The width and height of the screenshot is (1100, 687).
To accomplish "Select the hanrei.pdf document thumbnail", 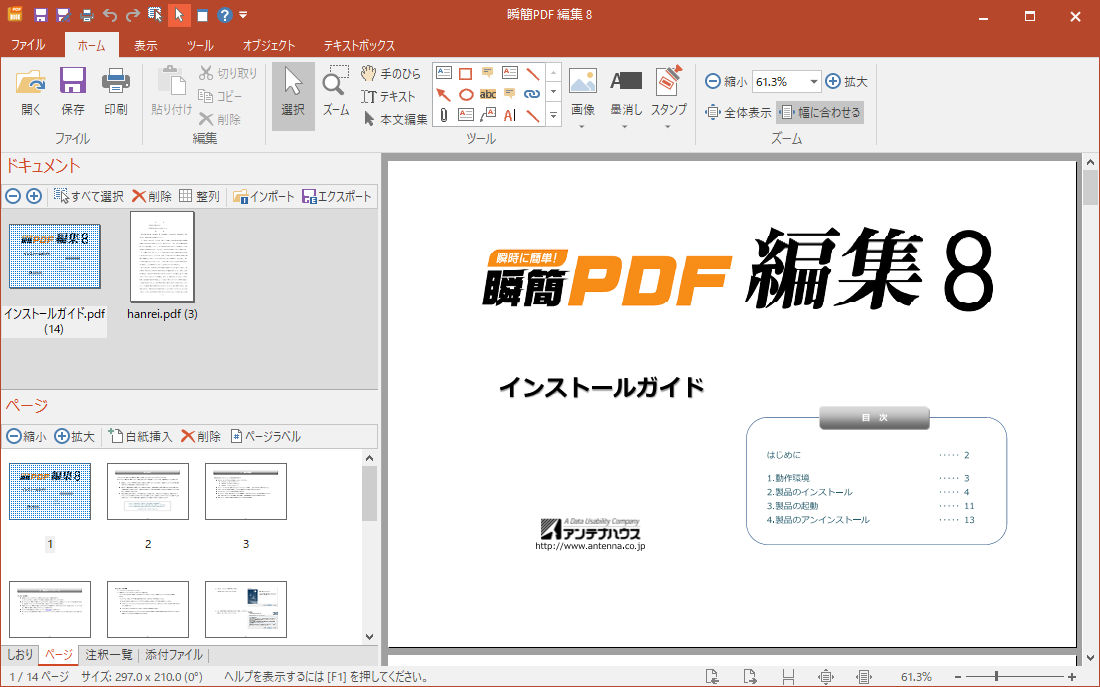I will [x=162, y=257].
